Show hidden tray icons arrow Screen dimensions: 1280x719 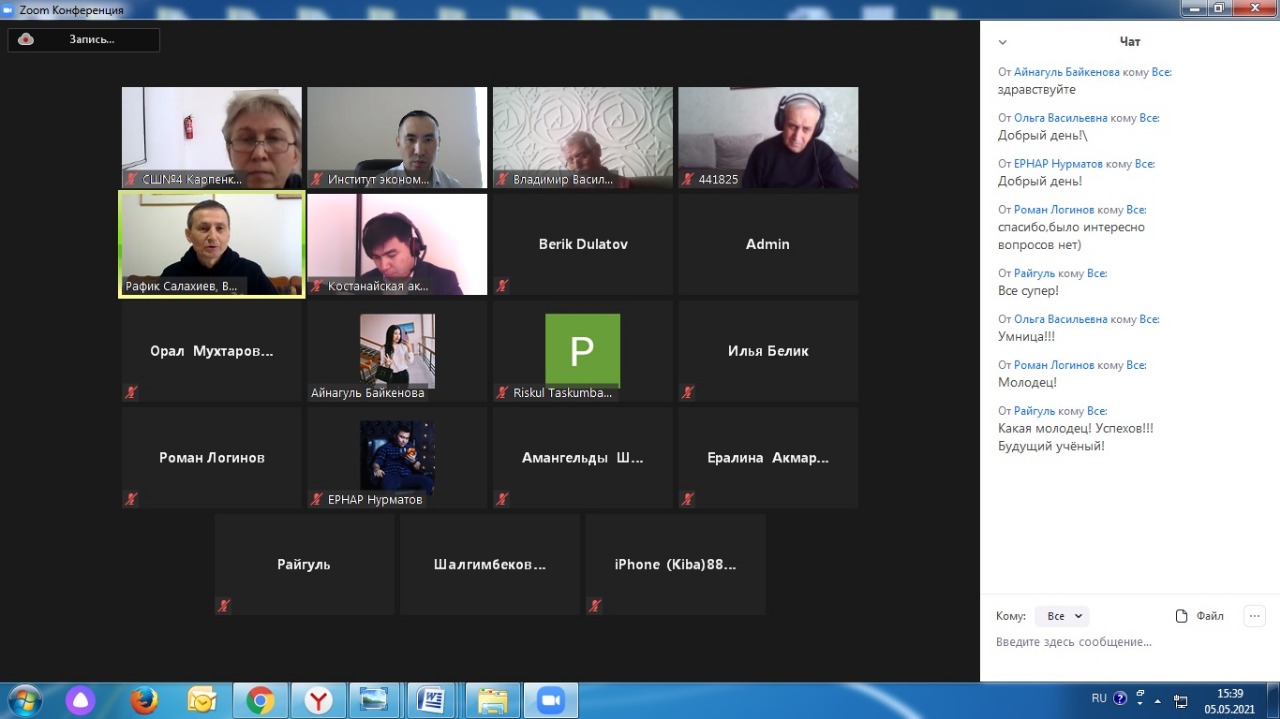pos(1158,700)
